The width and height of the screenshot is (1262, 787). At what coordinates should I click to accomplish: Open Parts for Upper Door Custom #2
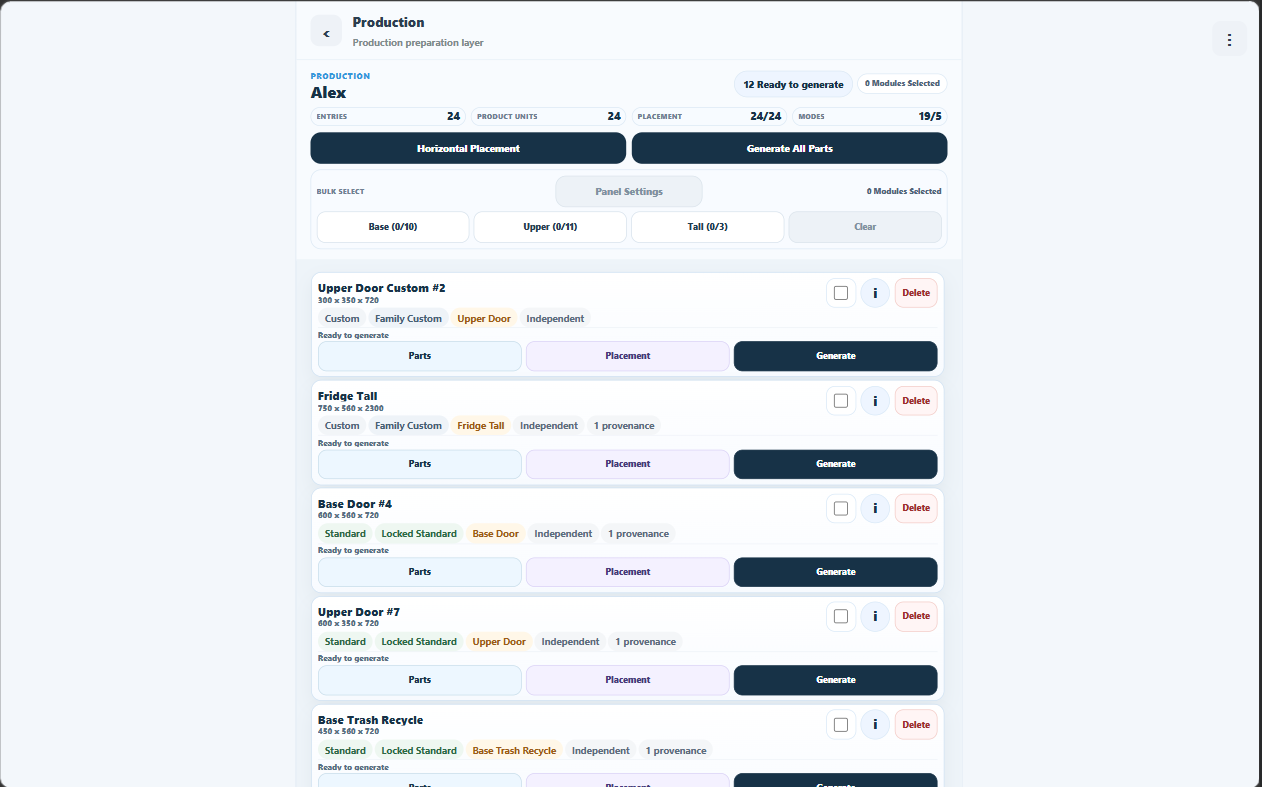[420, 356]
